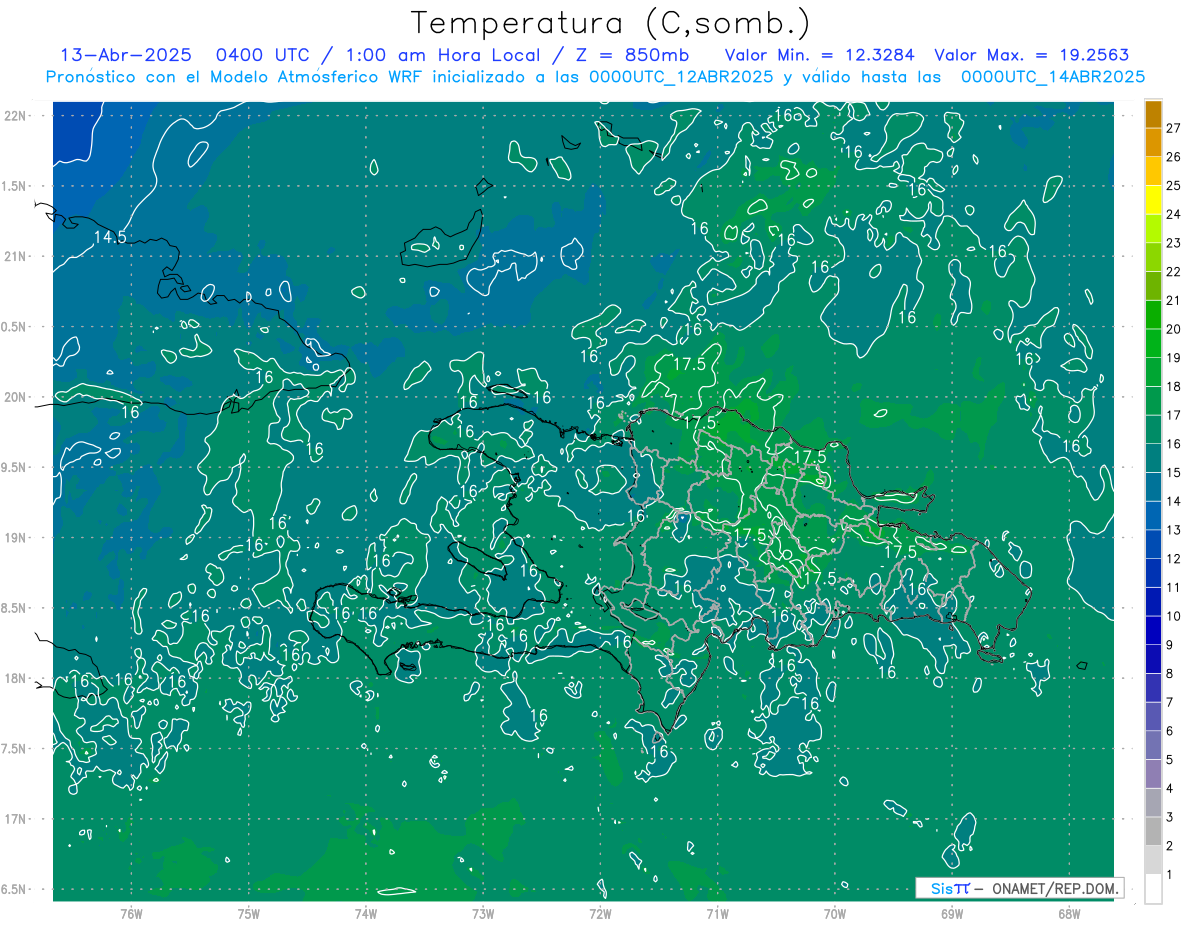Click color scale value "10"
Viewport: 1200px width, 927px height.
(x=1174, y=616)
